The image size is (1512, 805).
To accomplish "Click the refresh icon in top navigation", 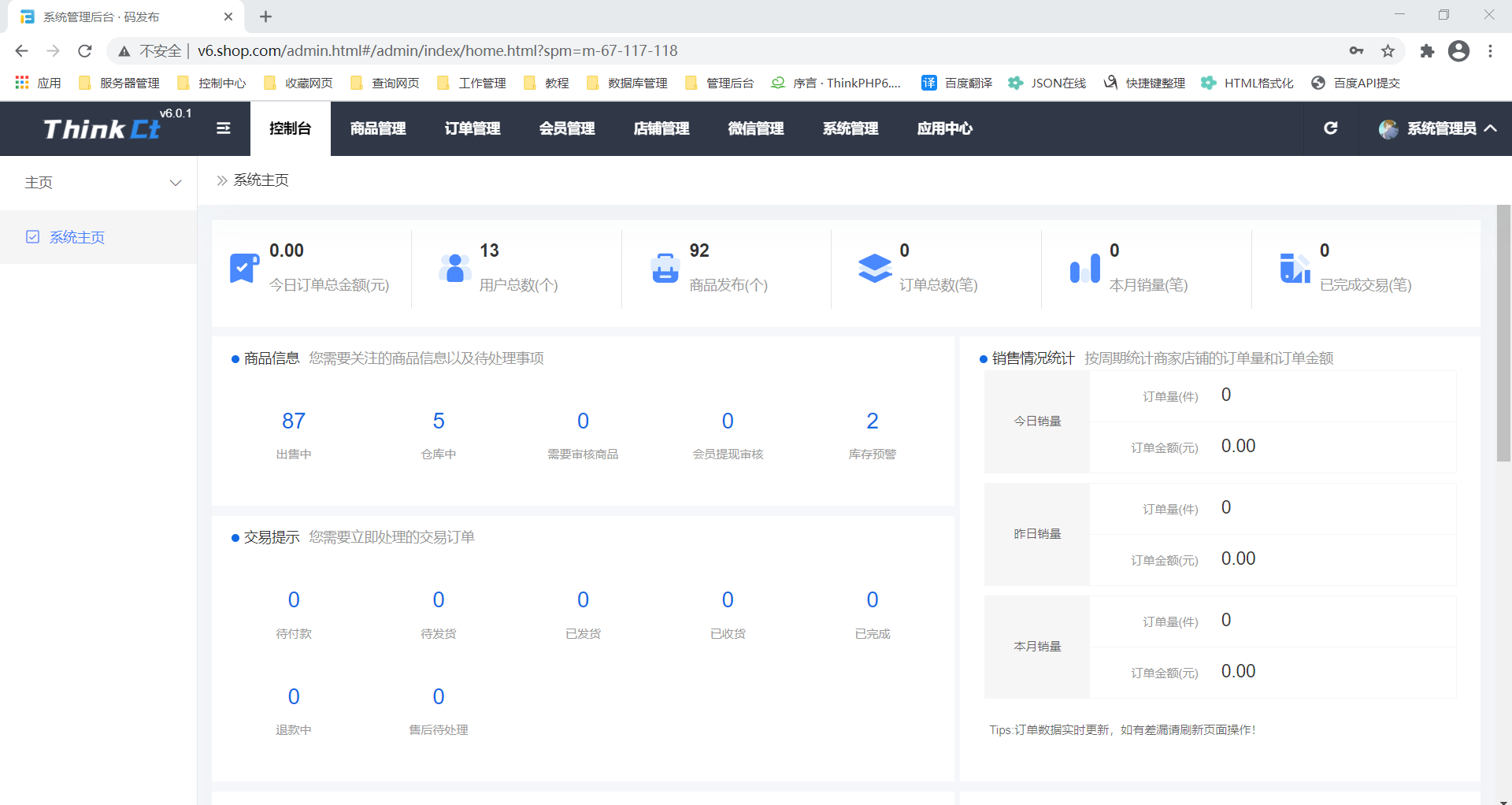I will (x=1330, y=128).
